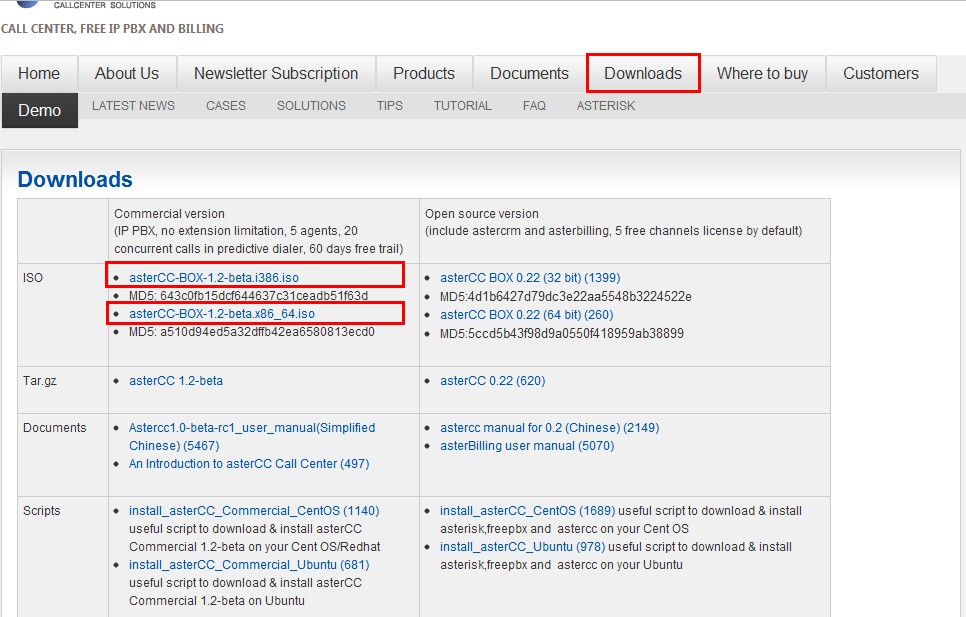Screen dimensions: 966x617
Task: Go to the Home tab
Action: tap(39, 74)
